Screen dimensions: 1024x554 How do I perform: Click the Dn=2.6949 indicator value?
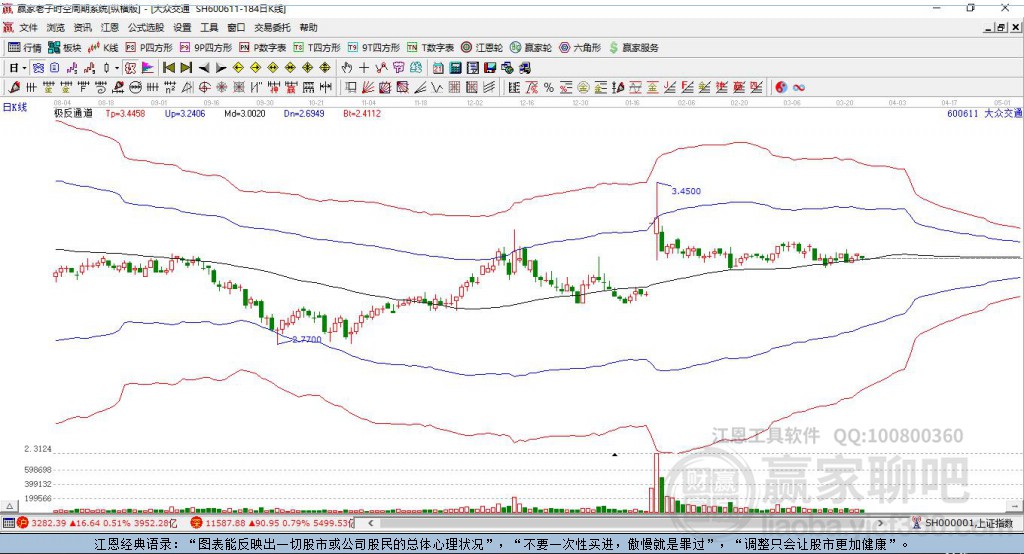[304, 113]
